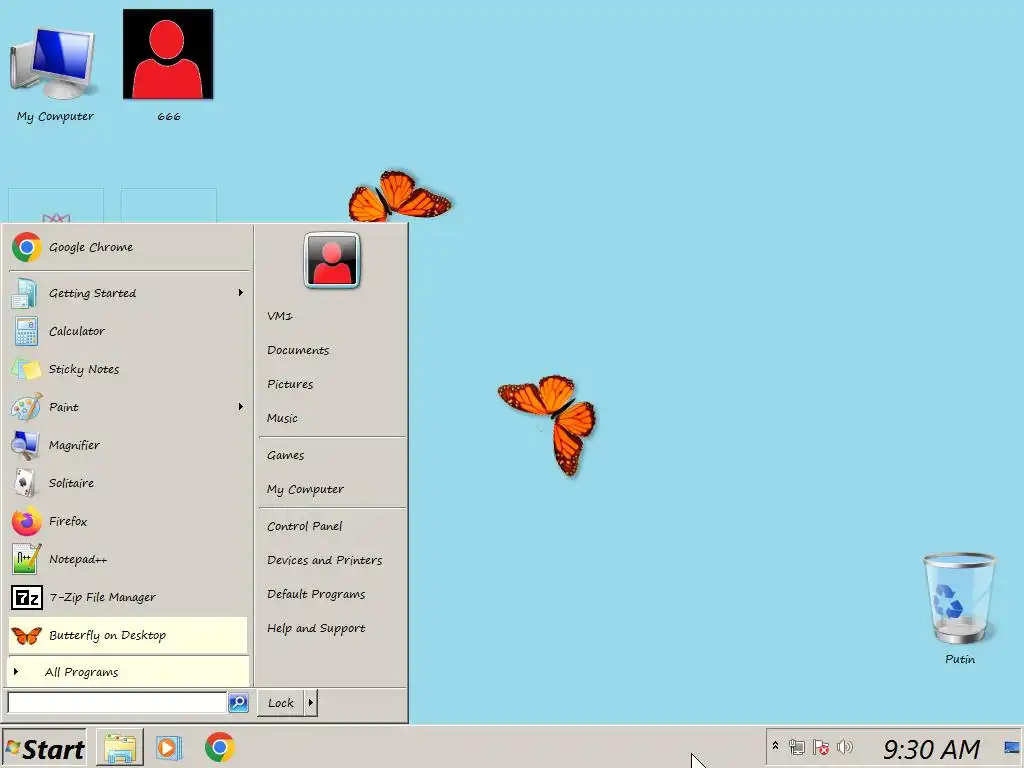The image size is (1024, 768).
Task: Open Music from the Start menu
Action: tap(332, 418)
